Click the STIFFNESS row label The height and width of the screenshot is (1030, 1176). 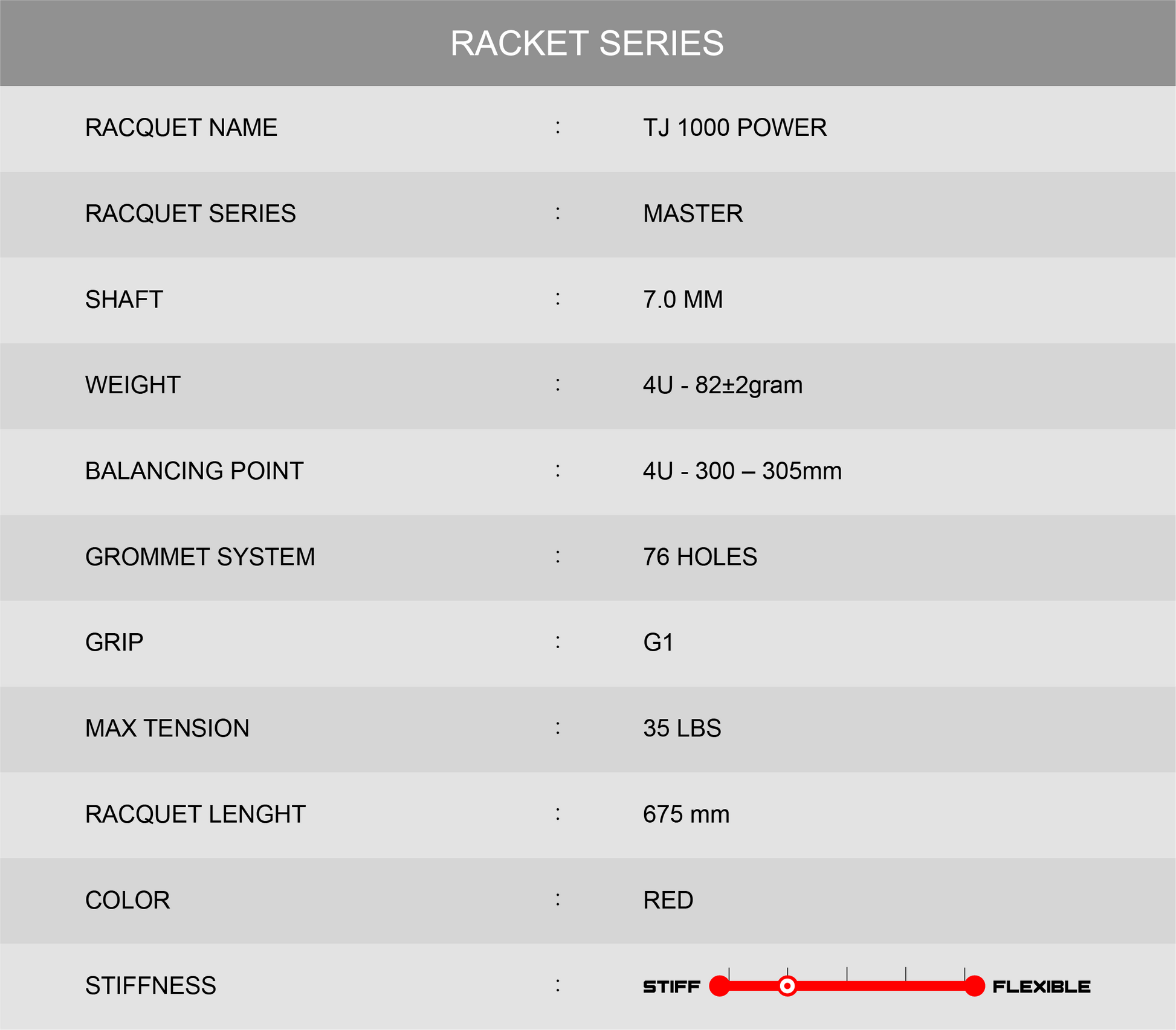tap(150, 986)
